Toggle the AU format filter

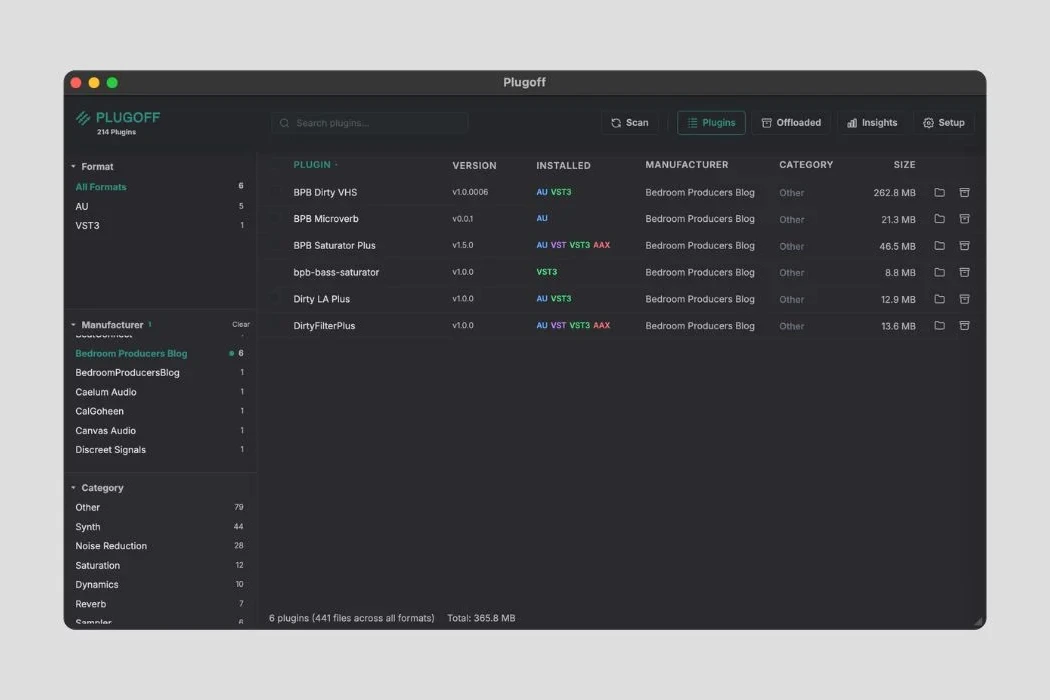pyautogui.click(x=82, y=206)
